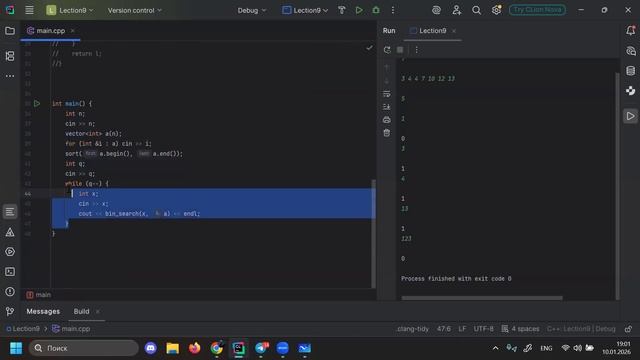
Task: Close the main.cpp tab
Action: point(73,31)
